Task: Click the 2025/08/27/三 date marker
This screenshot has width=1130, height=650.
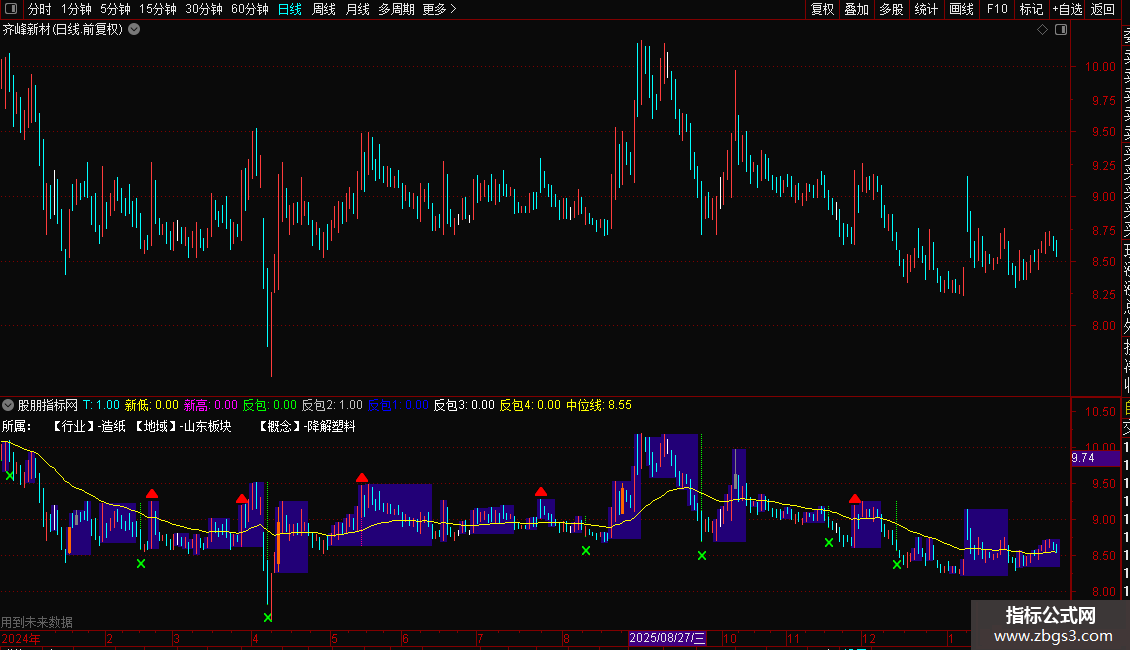Action: tap(667, 638)
